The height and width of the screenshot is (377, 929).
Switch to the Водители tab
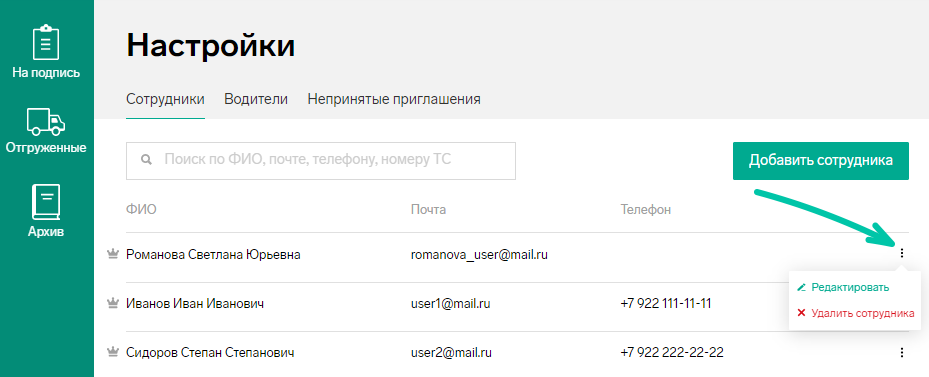[x=256, y=99]
